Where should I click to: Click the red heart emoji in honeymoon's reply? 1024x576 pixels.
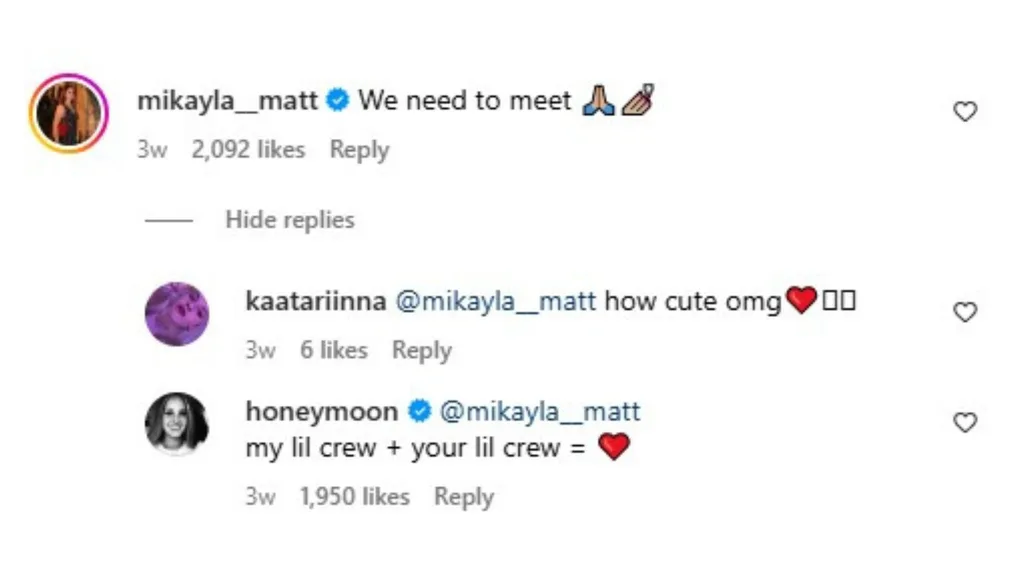(x=613, y=447)
